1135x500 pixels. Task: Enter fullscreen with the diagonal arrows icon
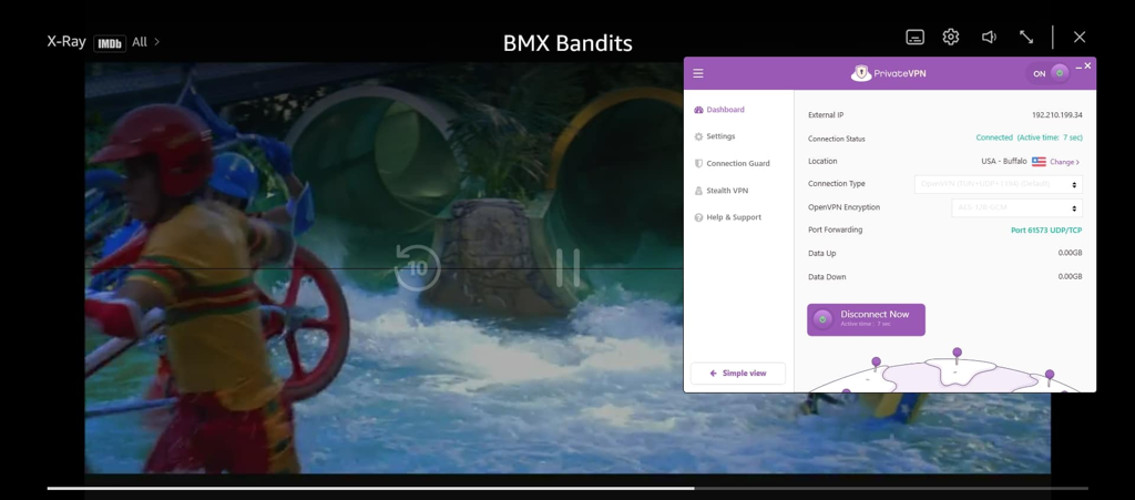pos(1026,37)
